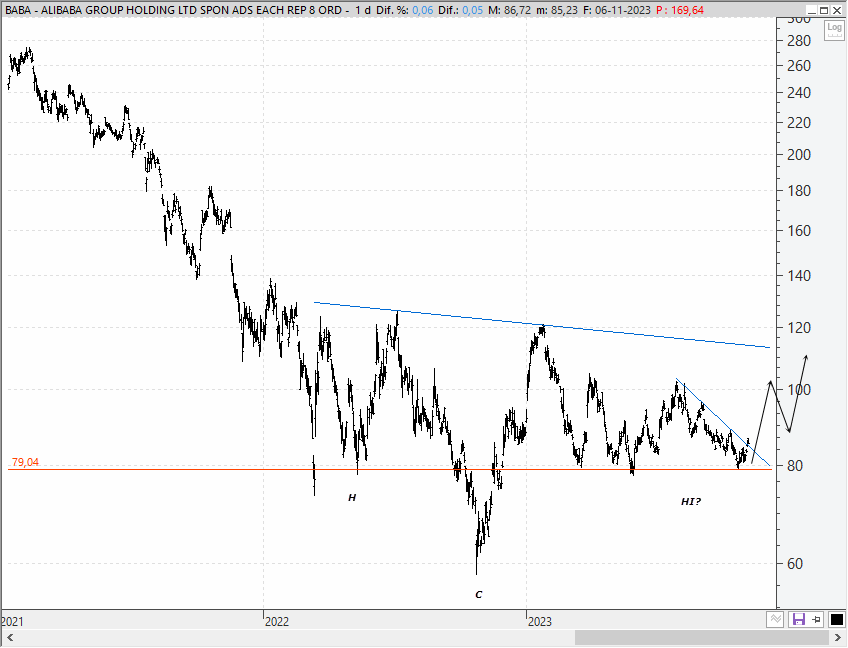
Task: Minimize the BABA chart window
Action: 810,10
